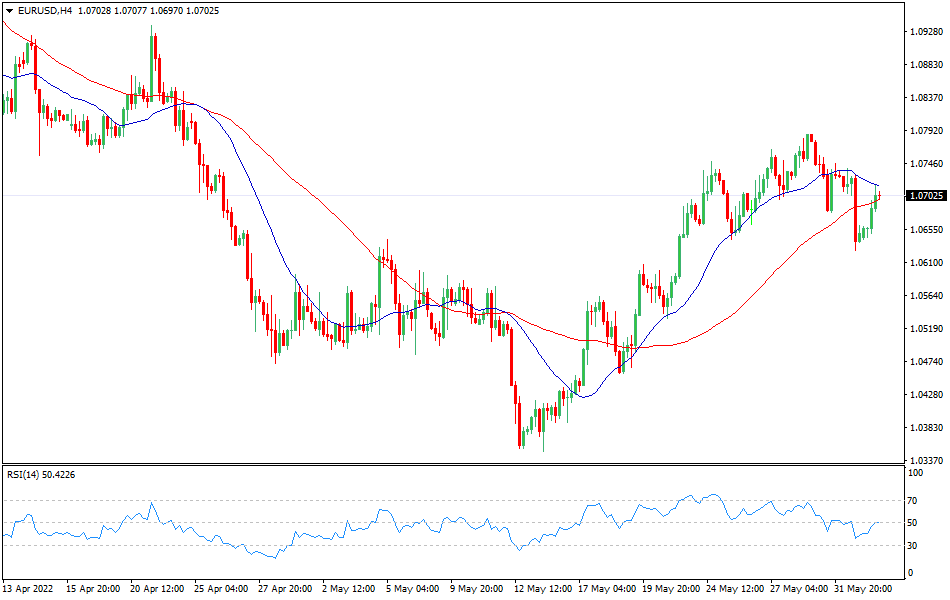This screenshot has height=600, width=950.
Task: Select the 31 May 20:00 time label
Action: coord(862,590)
